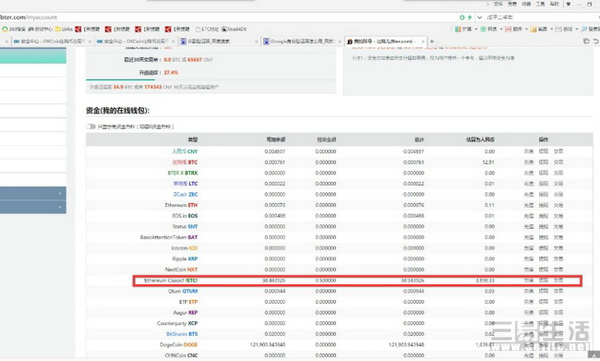This screenshot has height=361, width=600.
Task: Open the 工具 menu
Action: (x=540, y=4)
